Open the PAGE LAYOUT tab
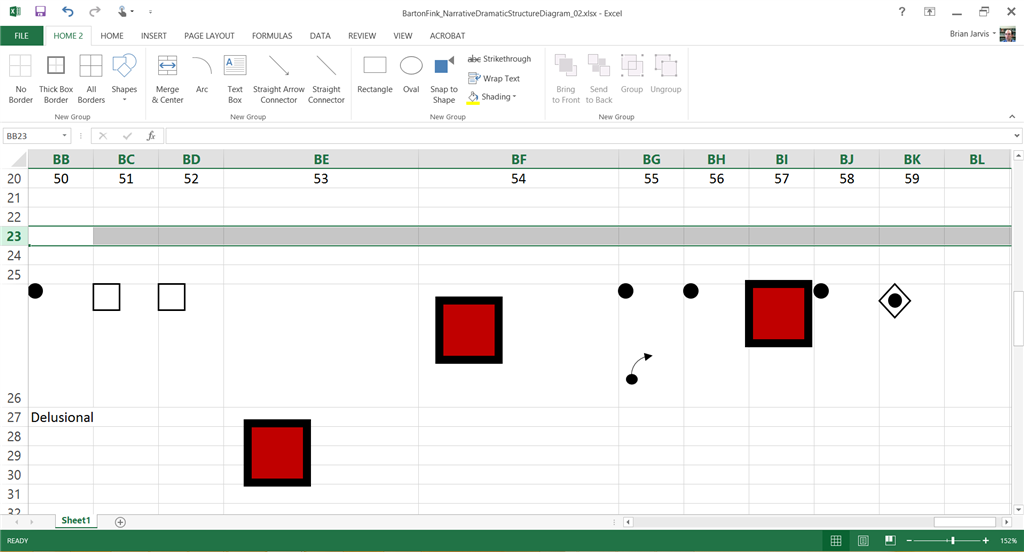 209,36
